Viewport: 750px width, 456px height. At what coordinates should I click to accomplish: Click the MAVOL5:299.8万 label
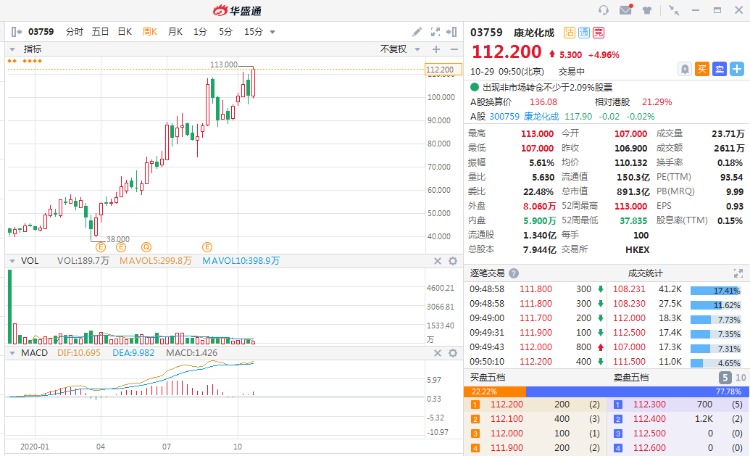coord(155,261)
